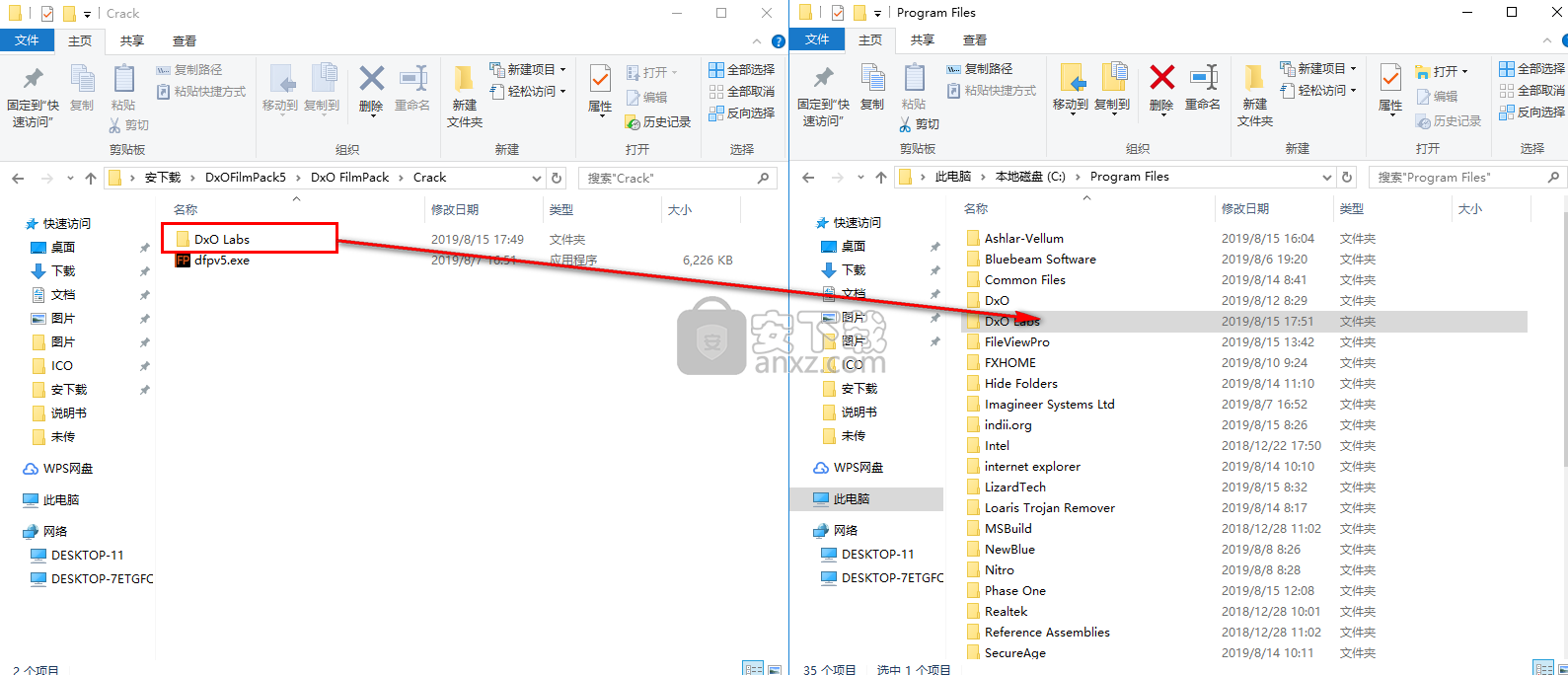Select Loaris Trojan Remover folder

[1050, 508]
